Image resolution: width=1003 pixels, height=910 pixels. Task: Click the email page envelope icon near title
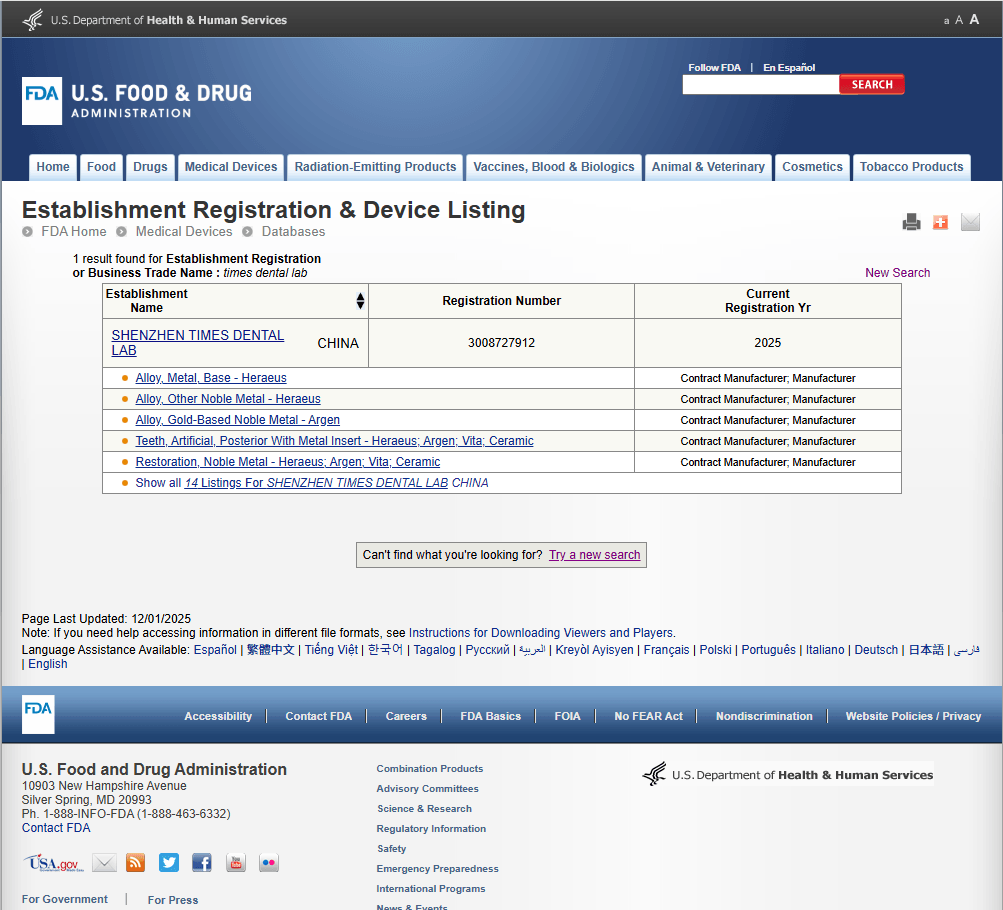[x=970, y=222]
